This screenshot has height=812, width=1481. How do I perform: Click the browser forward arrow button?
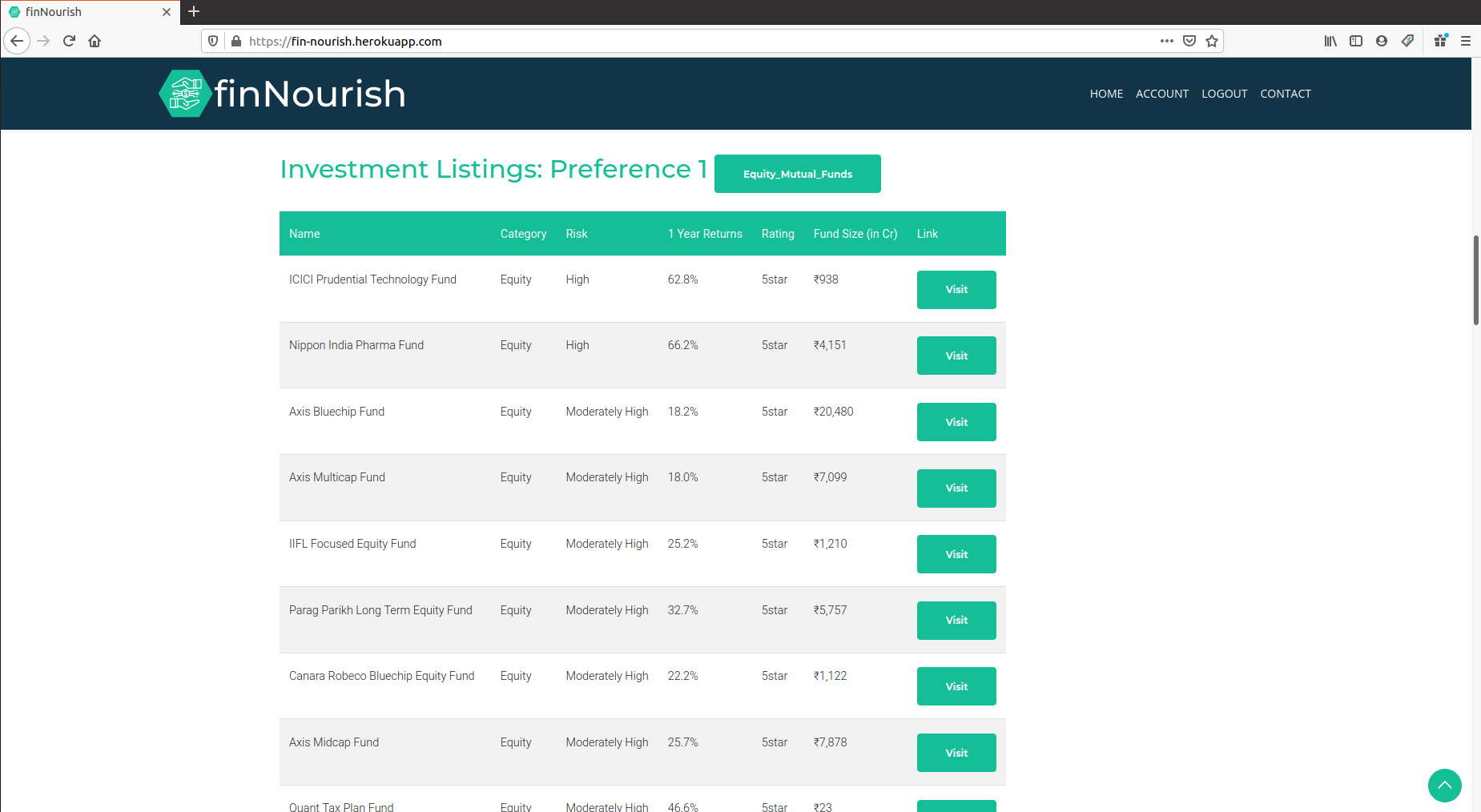point(43,41)
